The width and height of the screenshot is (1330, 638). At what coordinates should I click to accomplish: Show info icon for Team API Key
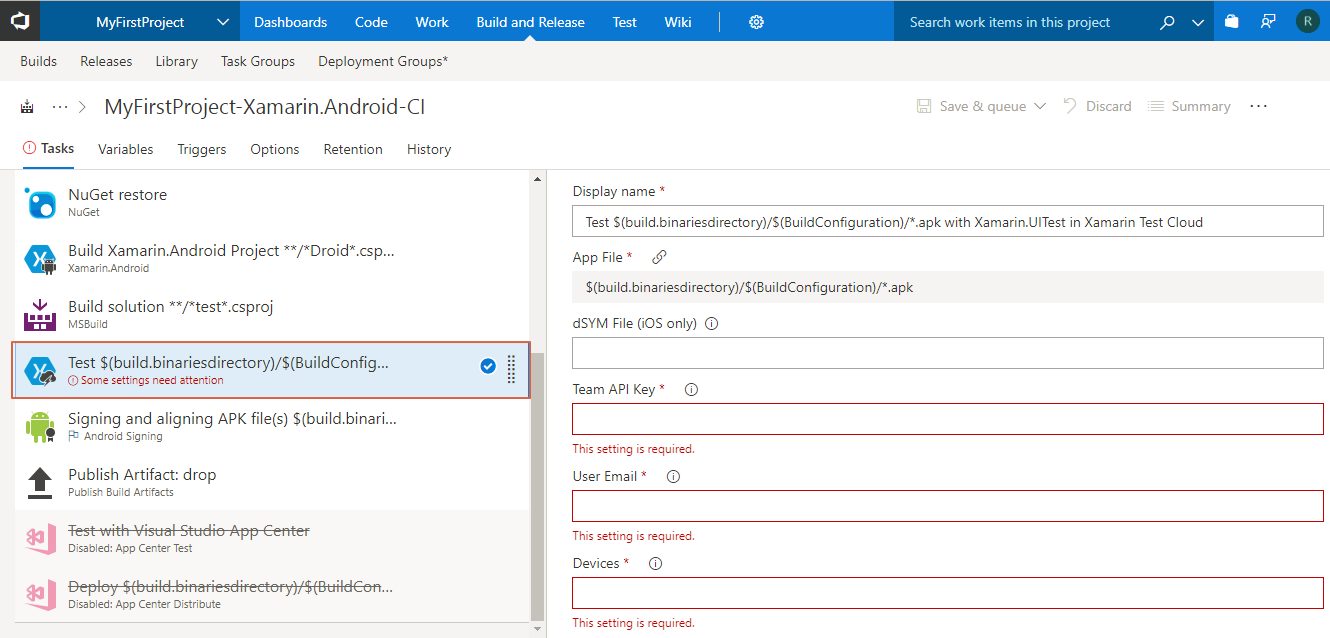click(x=691, y=390)
